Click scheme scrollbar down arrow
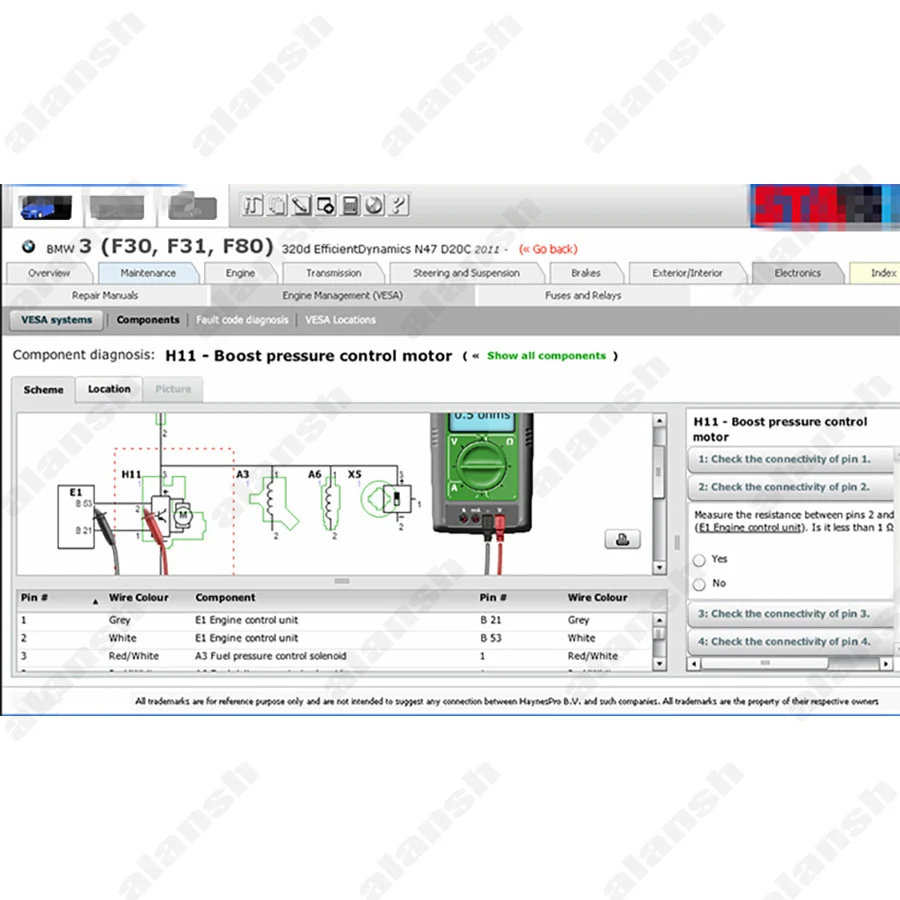Viewport: 900px width, 900px height. [660, 568]
